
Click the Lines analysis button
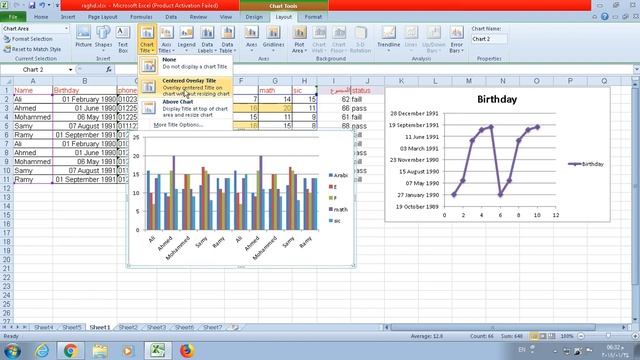click(x=411, y=39)
